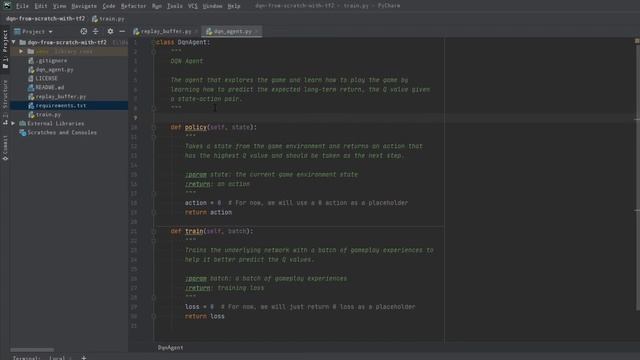Click the editor vertical scrollbar

pyautogui.click(x=637, y=176)
